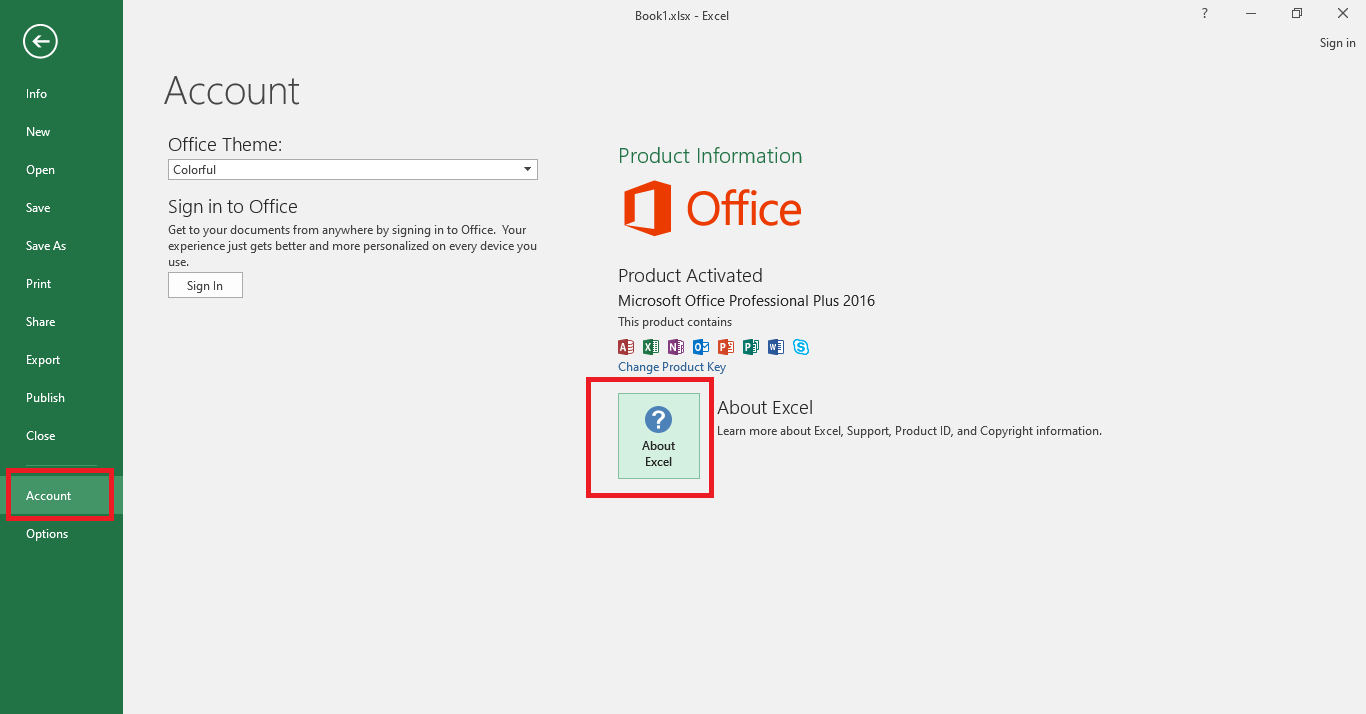Open the Info page
This screenshot has height=714, width=1366.
61,94
